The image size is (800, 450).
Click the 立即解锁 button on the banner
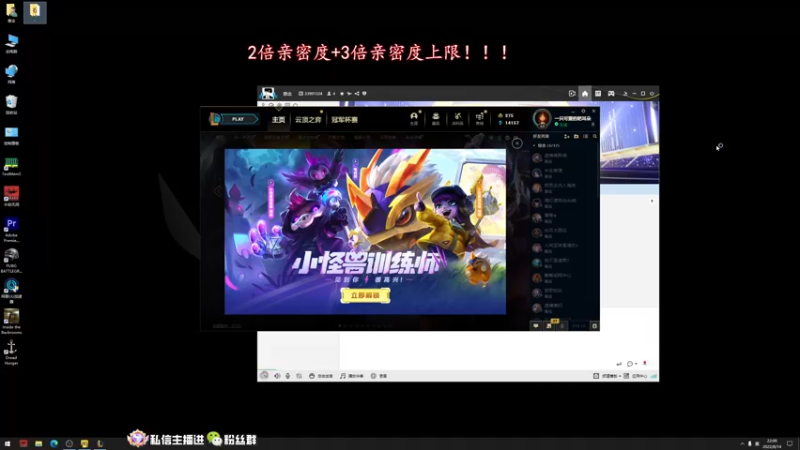tap(365, 295)
